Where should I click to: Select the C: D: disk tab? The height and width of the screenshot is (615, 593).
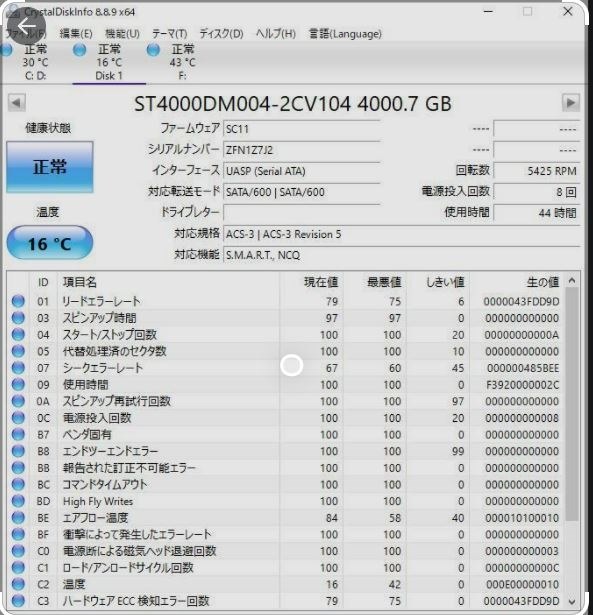36,62
